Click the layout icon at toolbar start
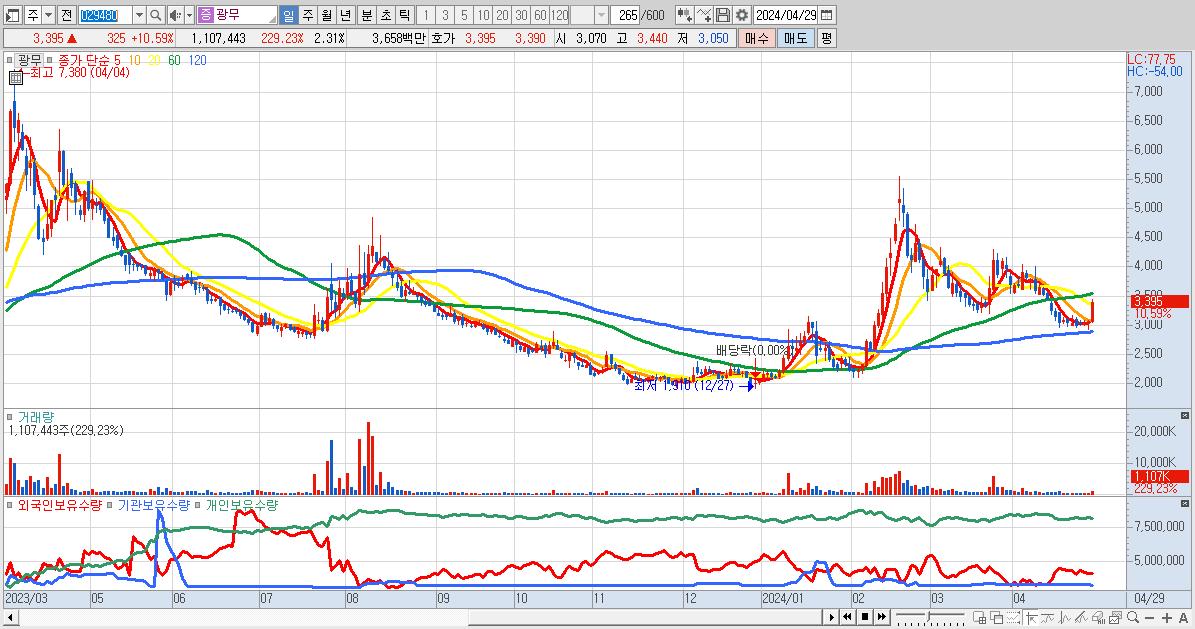 [12, 15]
